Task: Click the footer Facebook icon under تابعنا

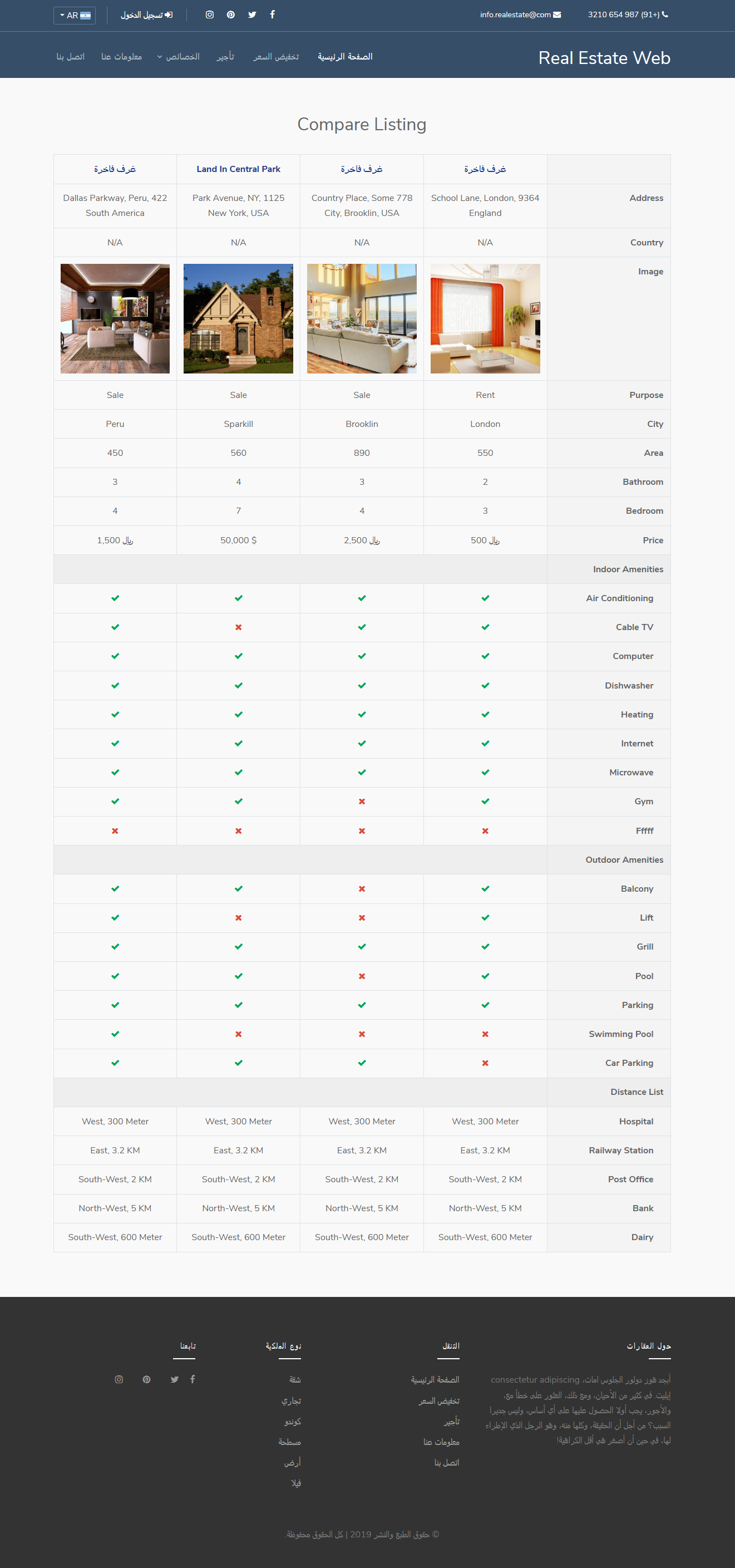Action: [x=193, y=1379]
